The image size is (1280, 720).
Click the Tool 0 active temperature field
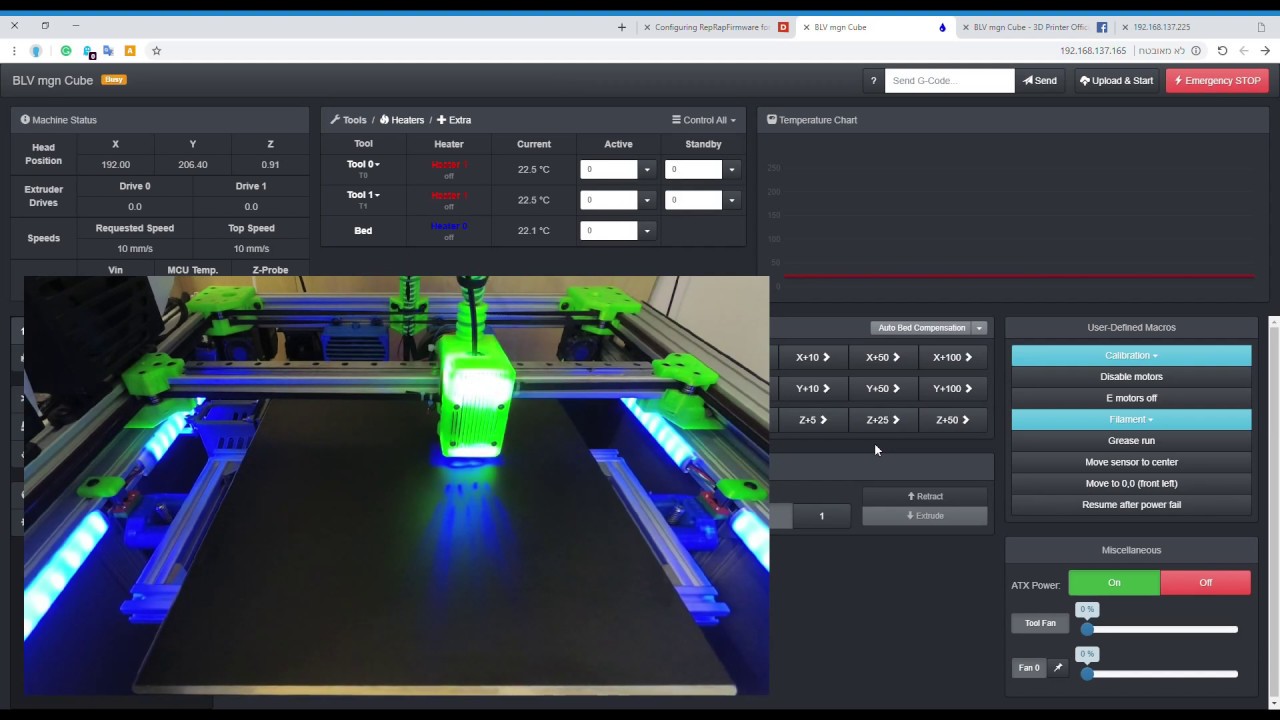(609, 169)
